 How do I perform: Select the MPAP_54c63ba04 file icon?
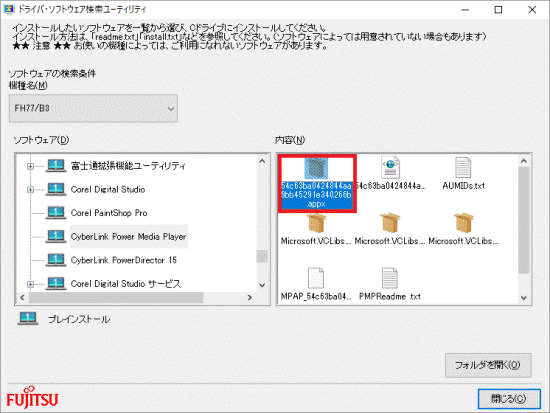(x=316, y=278)
